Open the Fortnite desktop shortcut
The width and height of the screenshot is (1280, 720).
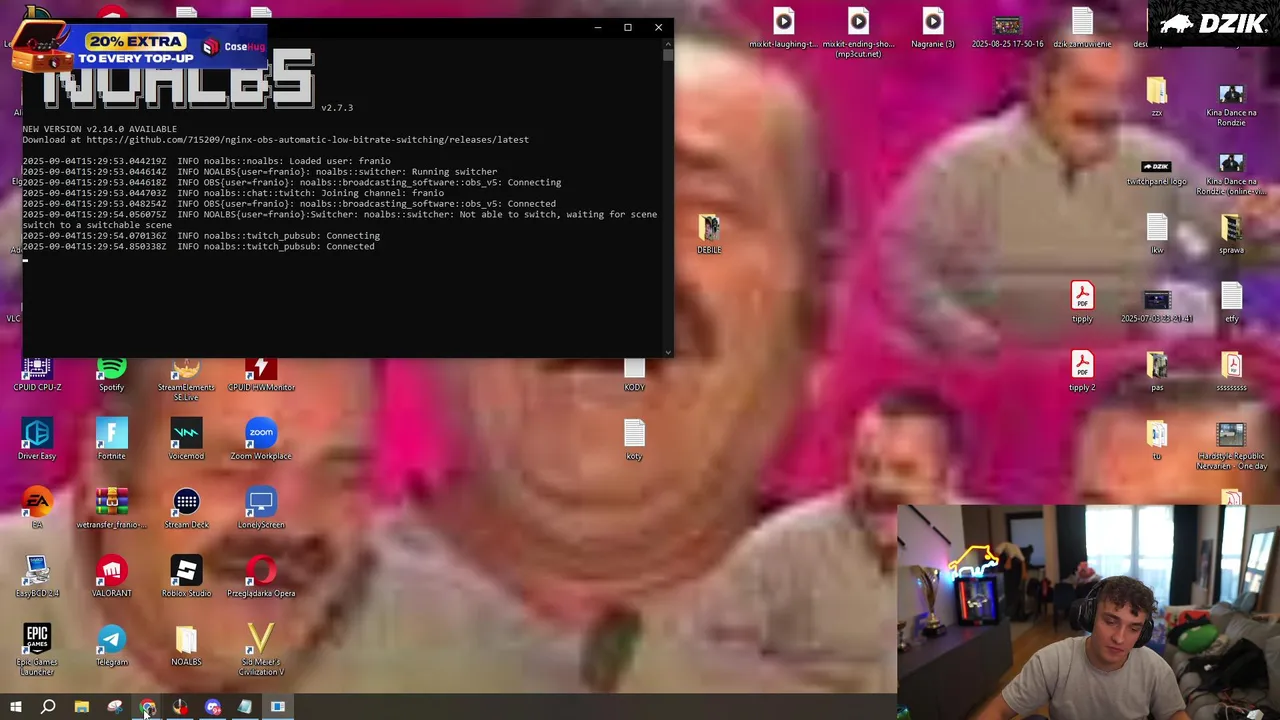[111, 439]
